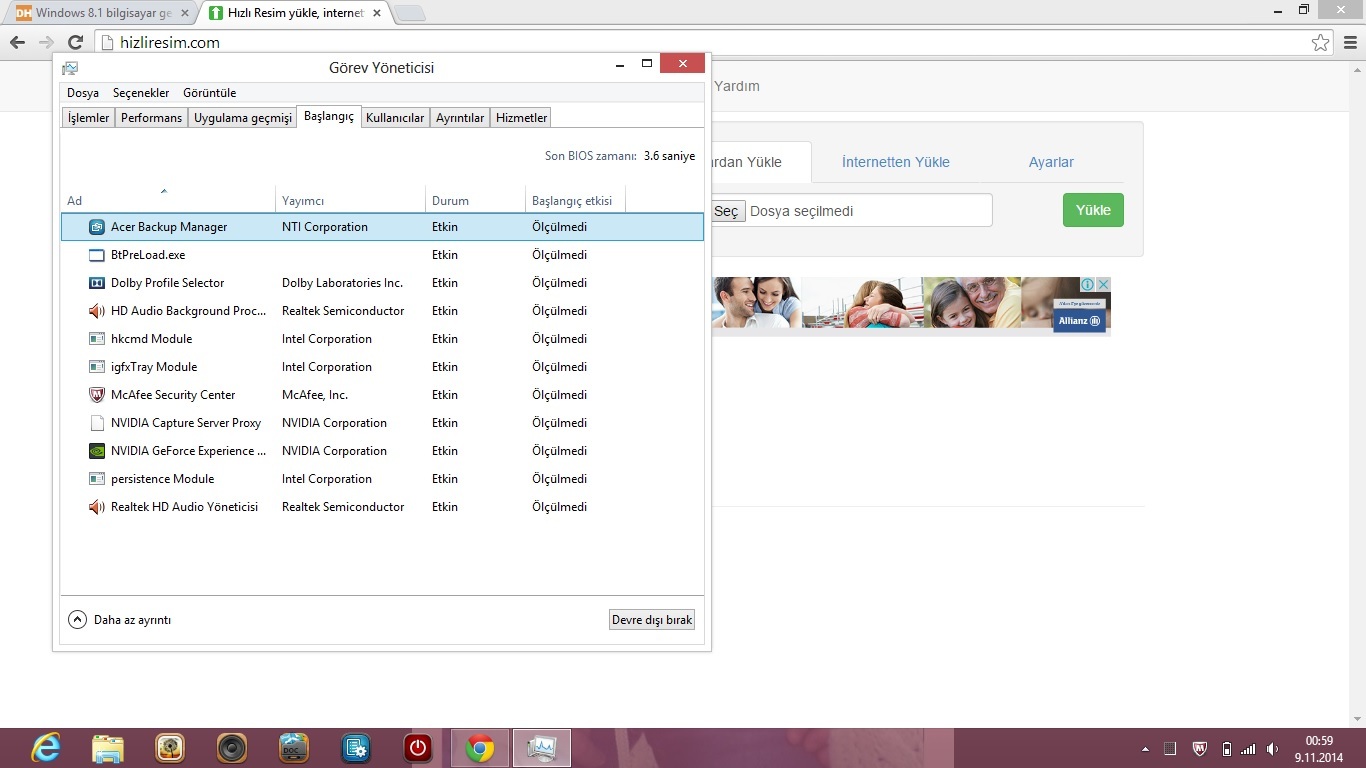
Task: Bookmark page with the star icon
Action: [x=1321, y=42]
